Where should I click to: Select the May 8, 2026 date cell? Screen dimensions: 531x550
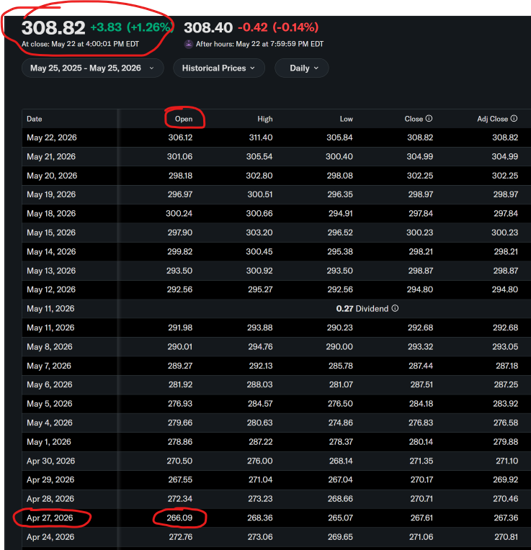click(x=49, y=347)
